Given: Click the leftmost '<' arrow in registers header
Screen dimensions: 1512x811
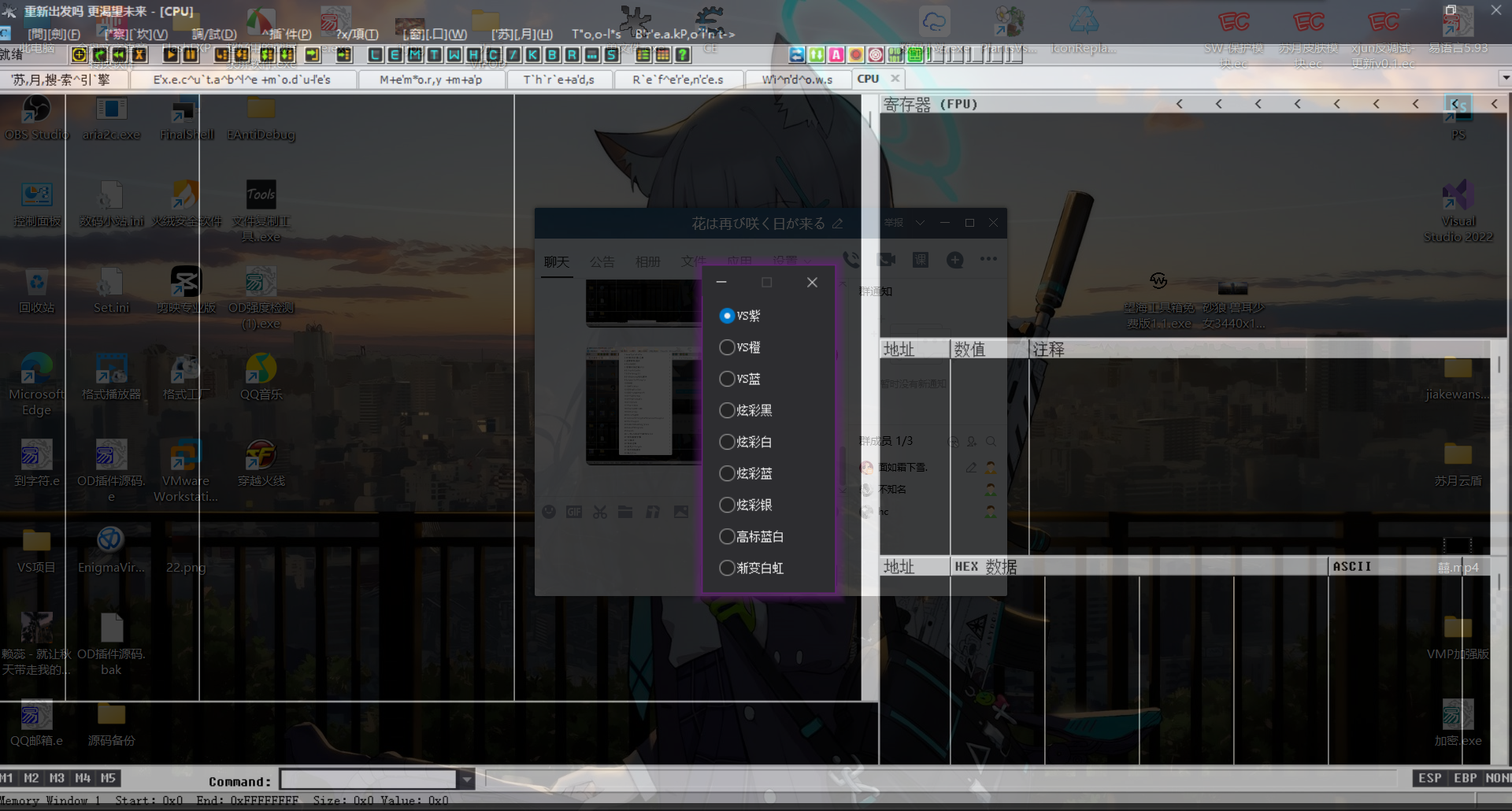Looking at the screenshot, I should tap(1179, 104).
